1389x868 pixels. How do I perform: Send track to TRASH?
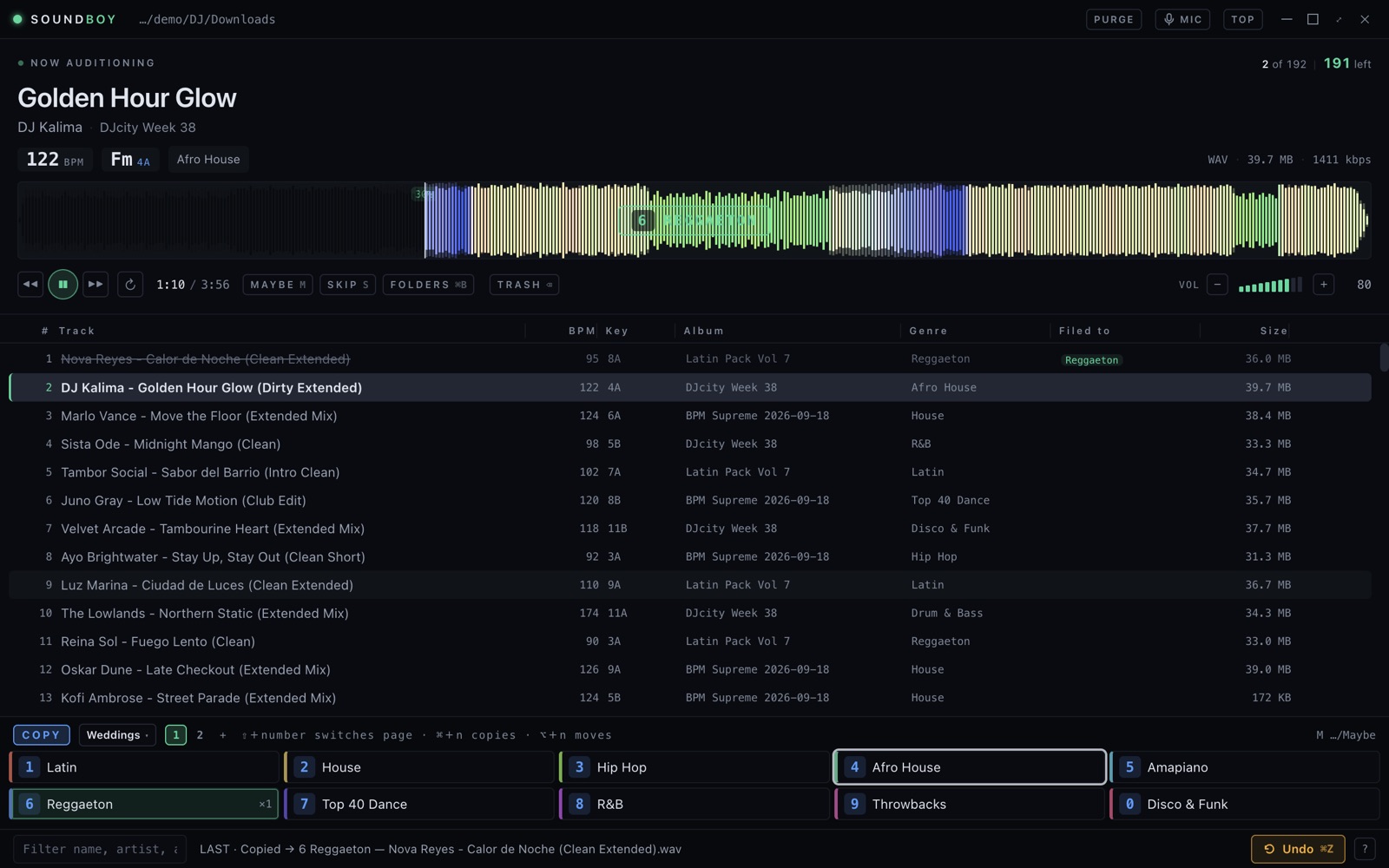pos(524,285)
